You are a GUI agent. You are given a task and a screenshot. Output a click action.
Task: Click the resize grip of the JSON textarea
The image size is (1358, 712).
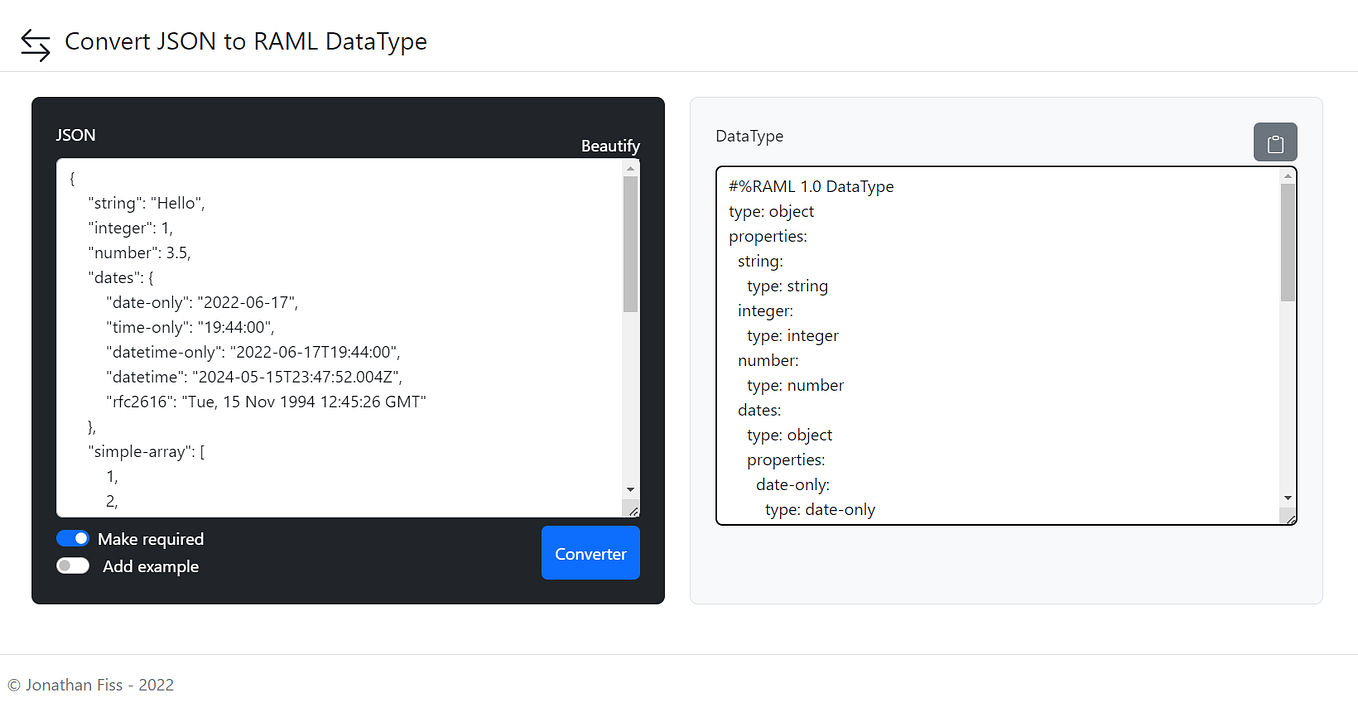coord(633,511)
